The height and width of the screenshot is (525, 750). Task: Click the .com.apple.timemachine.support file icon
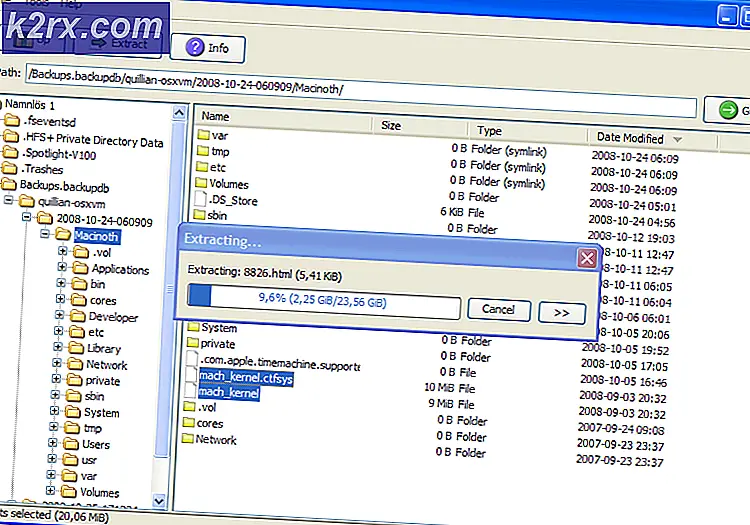click(192, 359)
